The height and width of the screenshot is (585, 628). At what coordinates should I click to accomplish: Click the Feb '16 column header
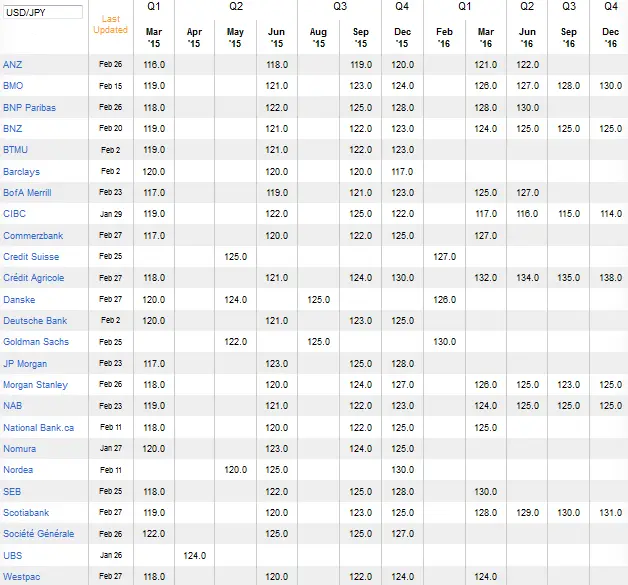point(444,38)
